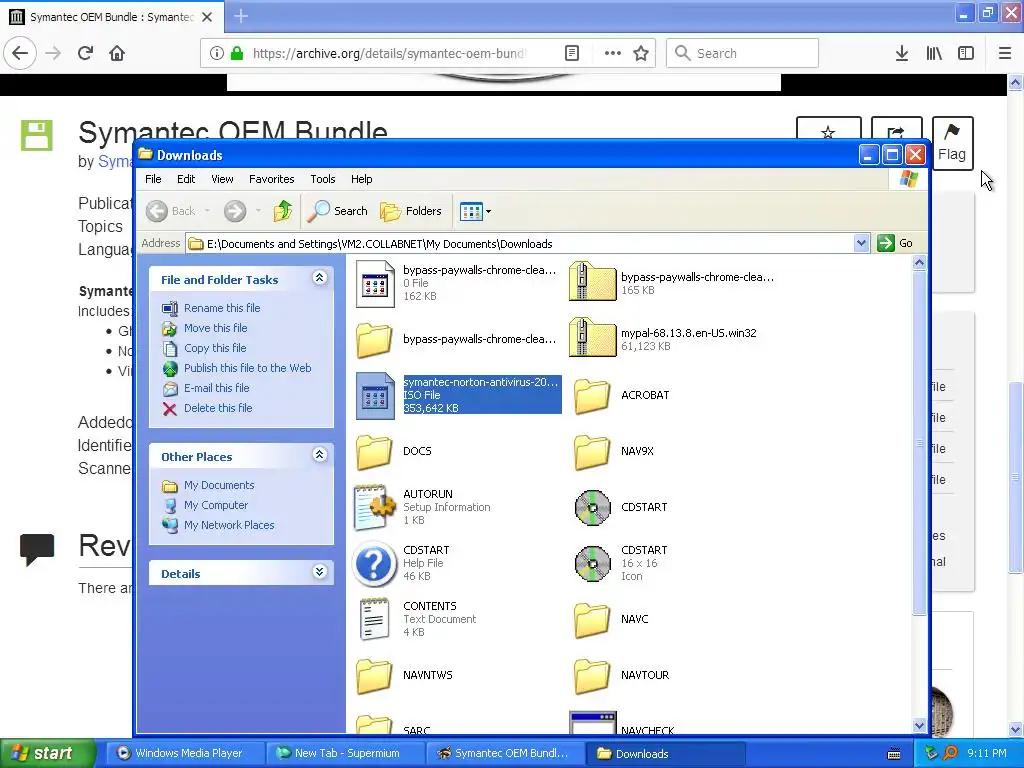Select the ACROBAT folder icon

pyautogui.click(x=592, y=395)
